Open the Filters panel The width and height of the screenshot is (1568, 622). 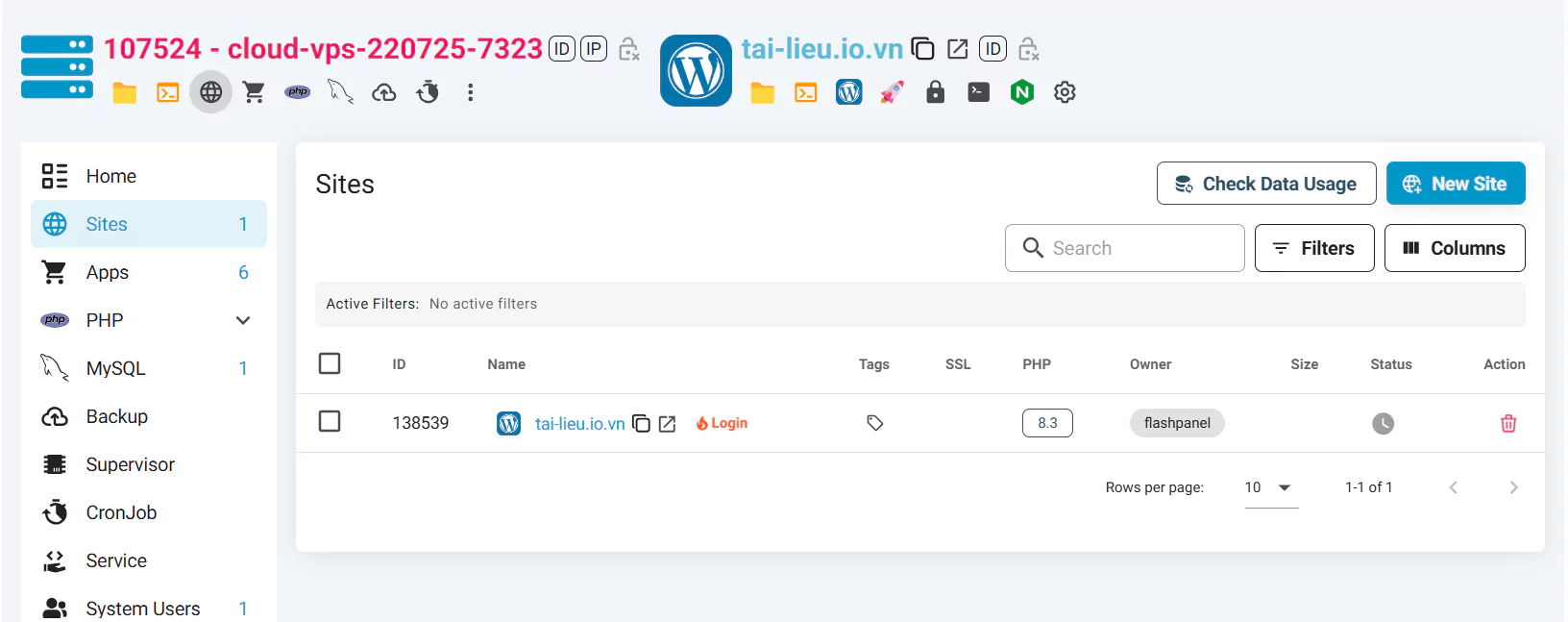1313,248
